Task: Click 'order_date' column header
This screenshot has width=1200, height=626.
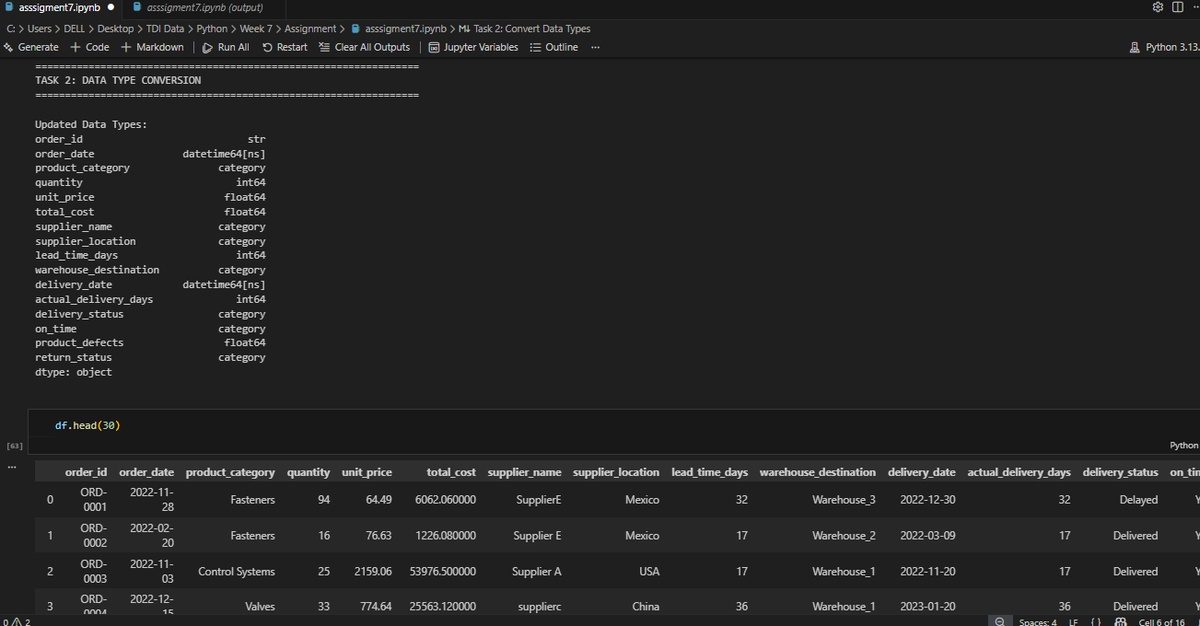Action: 147,472
